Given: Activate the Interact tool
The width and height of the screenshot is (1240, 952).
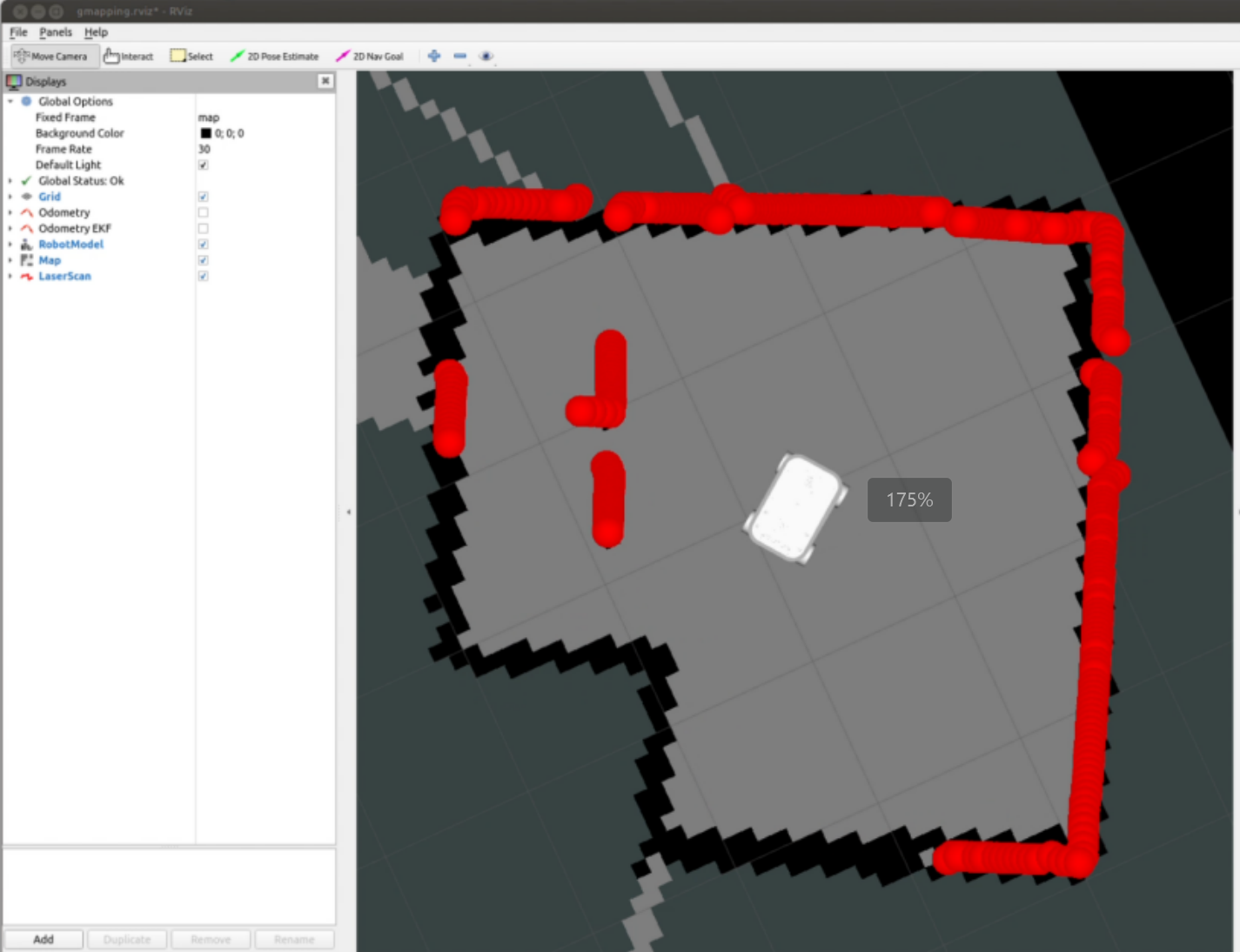Looking at the screenshot, I should [x=129, y=56].
